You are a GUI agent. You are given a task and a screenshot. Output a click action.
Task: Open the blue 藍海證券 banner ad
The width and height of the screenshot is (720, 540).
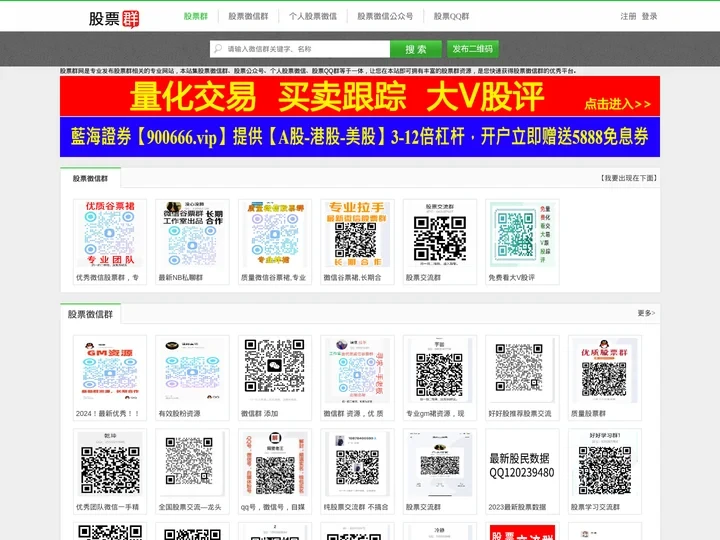click(x=360, y=137)
